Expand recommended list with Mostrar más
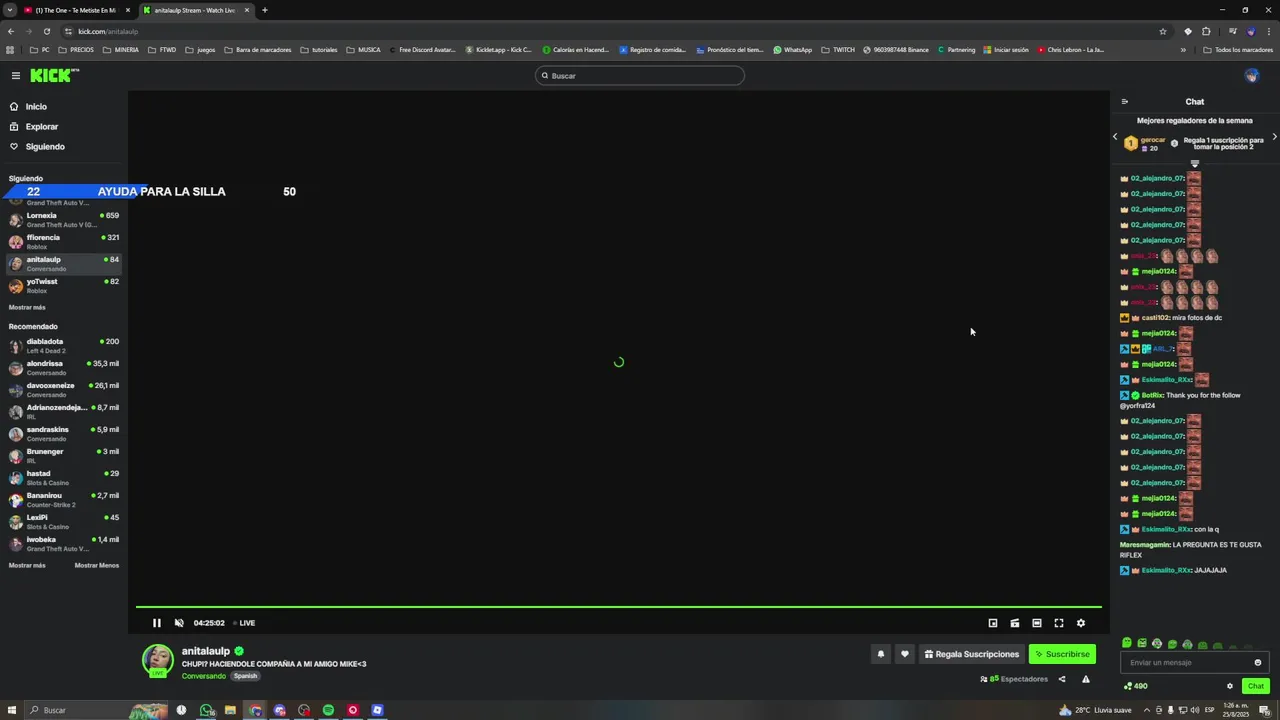The width and height of the screenshot is (1280, 720). point(27,565)
